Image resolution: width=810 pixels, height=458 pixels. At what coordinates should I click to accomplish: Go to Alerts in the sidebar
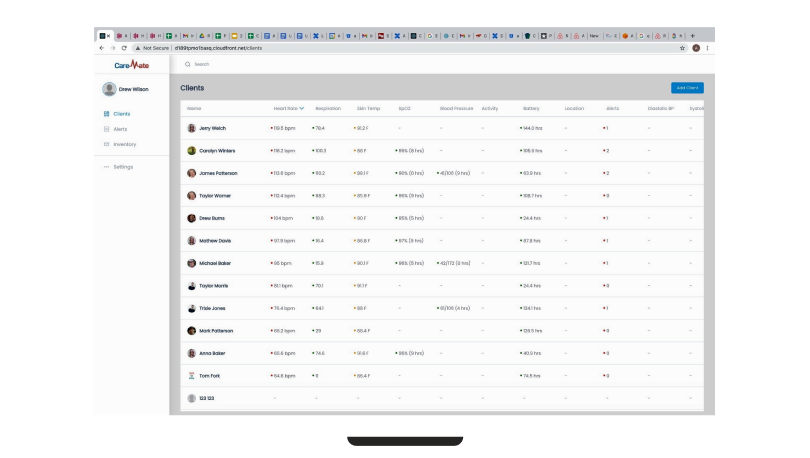(120, 129)
